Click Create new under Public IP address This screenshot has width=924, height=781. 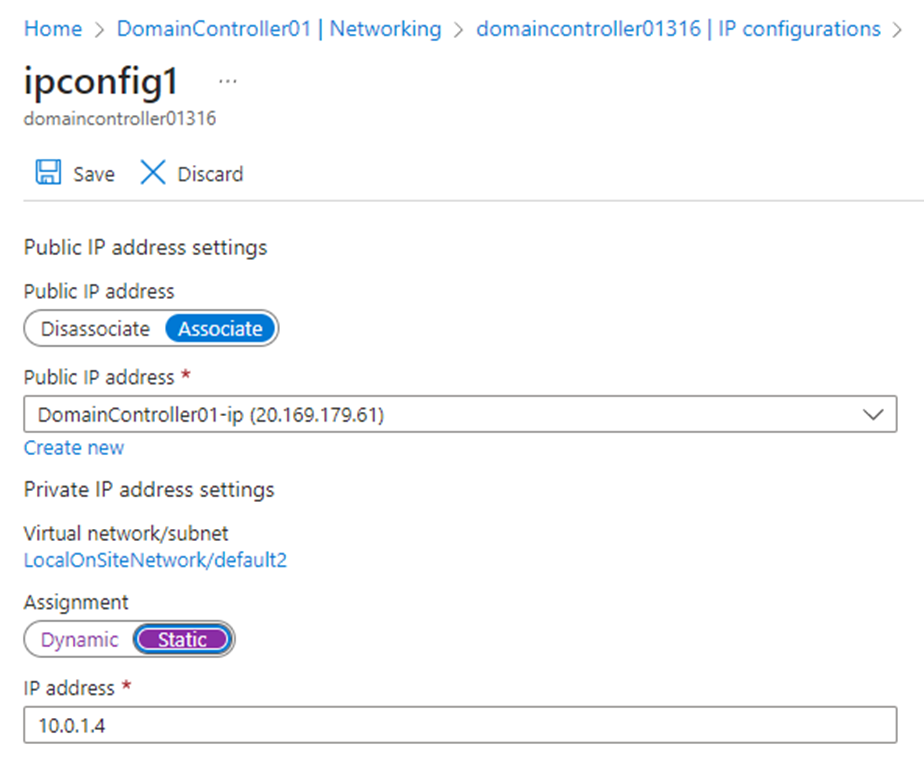[73, 448]
